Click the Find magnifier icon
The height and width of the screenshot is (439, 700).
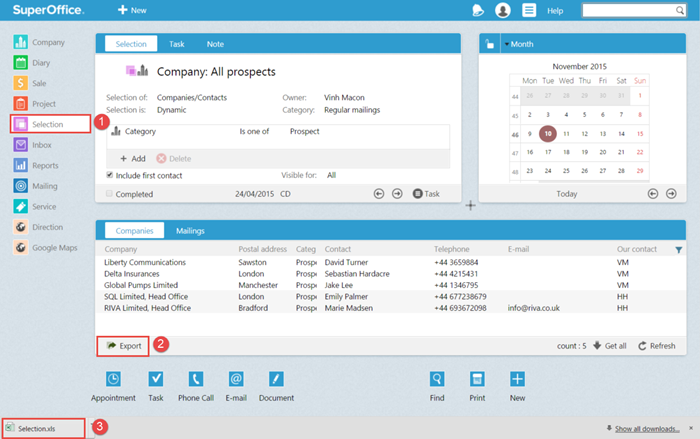pos(437,379)
